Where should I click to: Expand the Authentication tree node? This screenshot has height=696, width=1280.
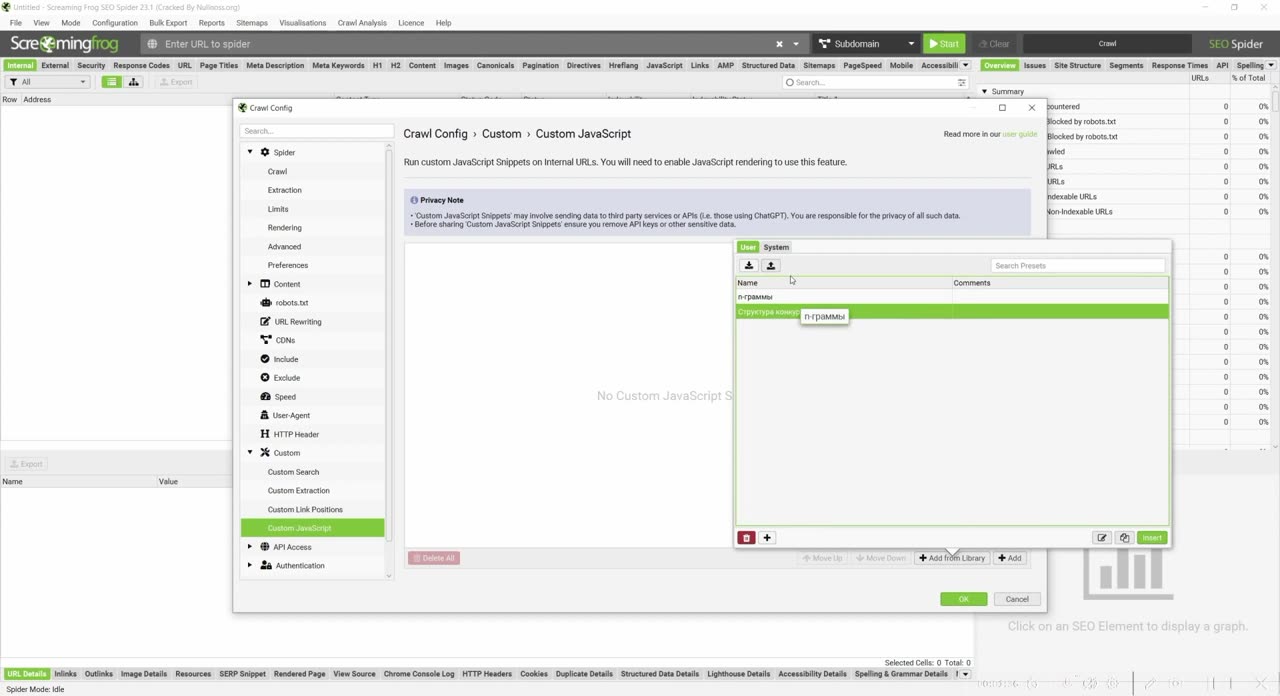(x=250, y=566)
